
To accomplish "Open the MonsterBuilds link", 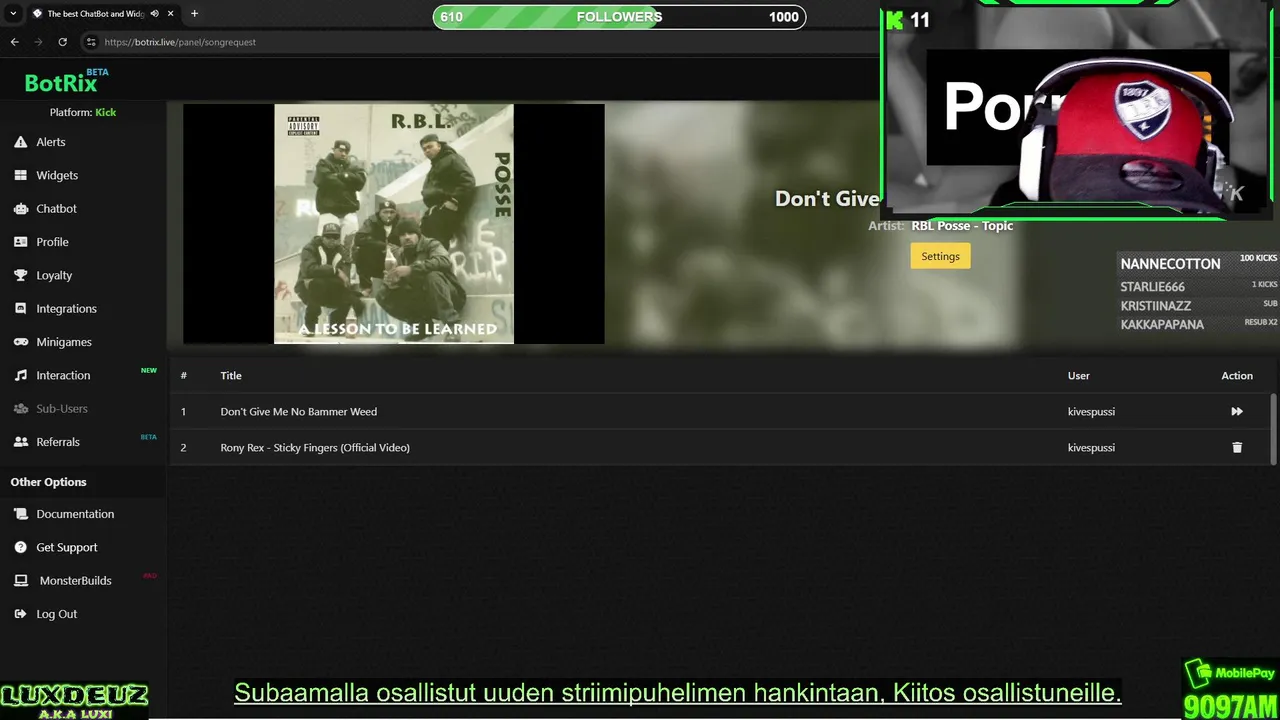I will pyautogui.click(x=75, y=580).
